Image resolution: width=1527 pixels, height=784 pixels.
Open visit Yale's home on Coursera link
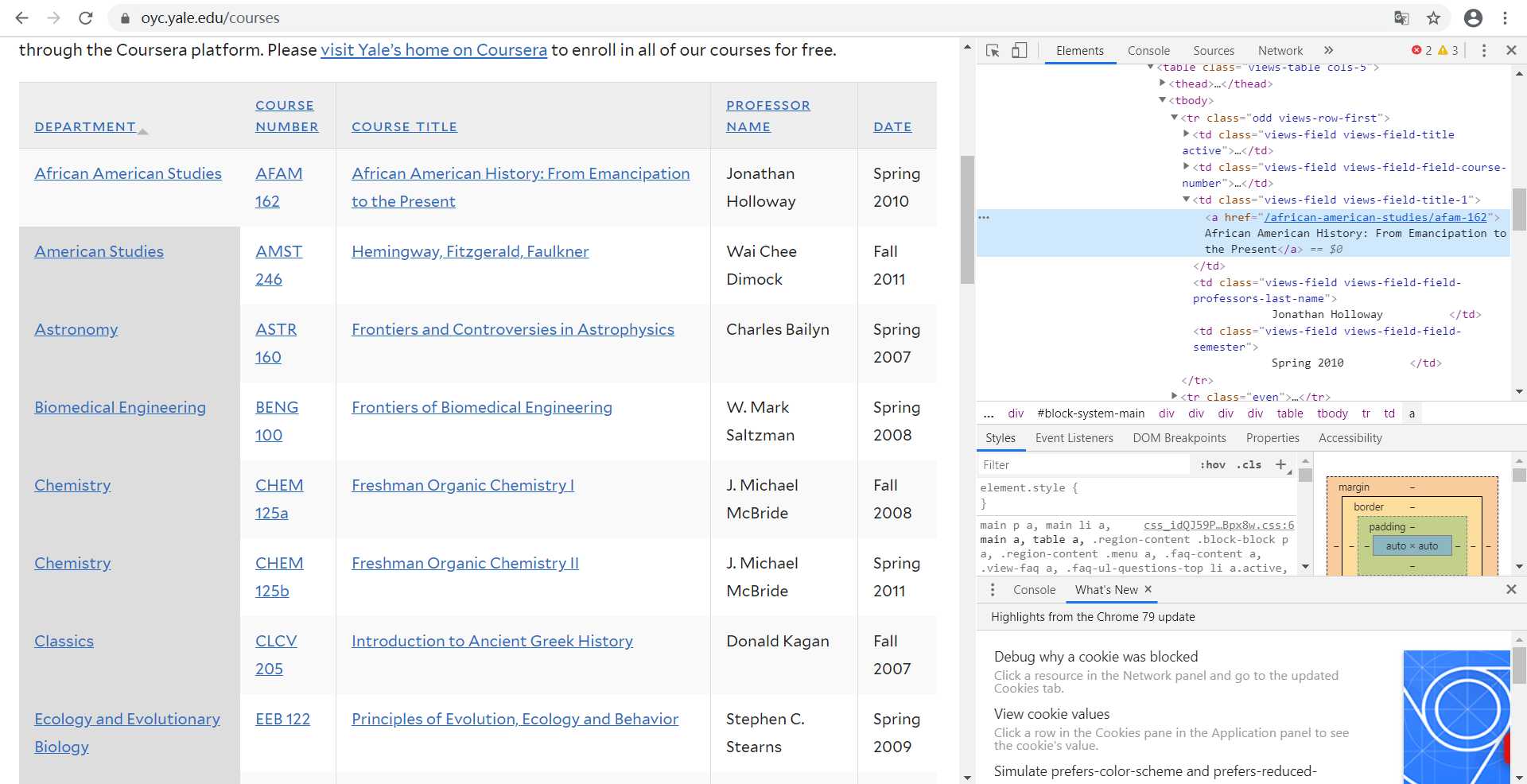click(x=433, y=49)
